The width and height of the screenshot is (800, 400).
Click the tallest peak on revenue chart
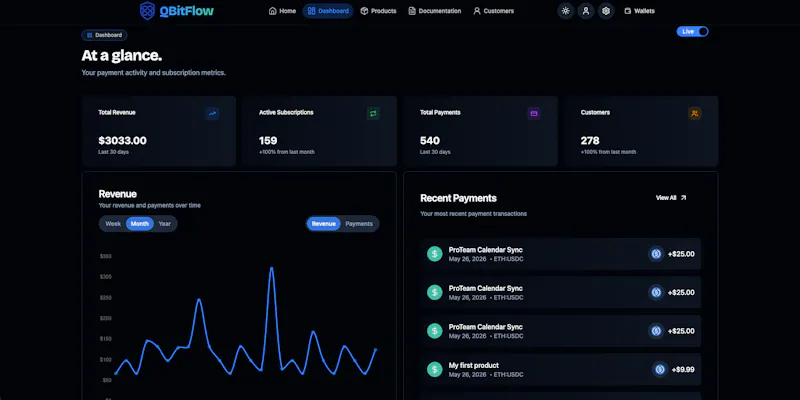click(271, 268)
